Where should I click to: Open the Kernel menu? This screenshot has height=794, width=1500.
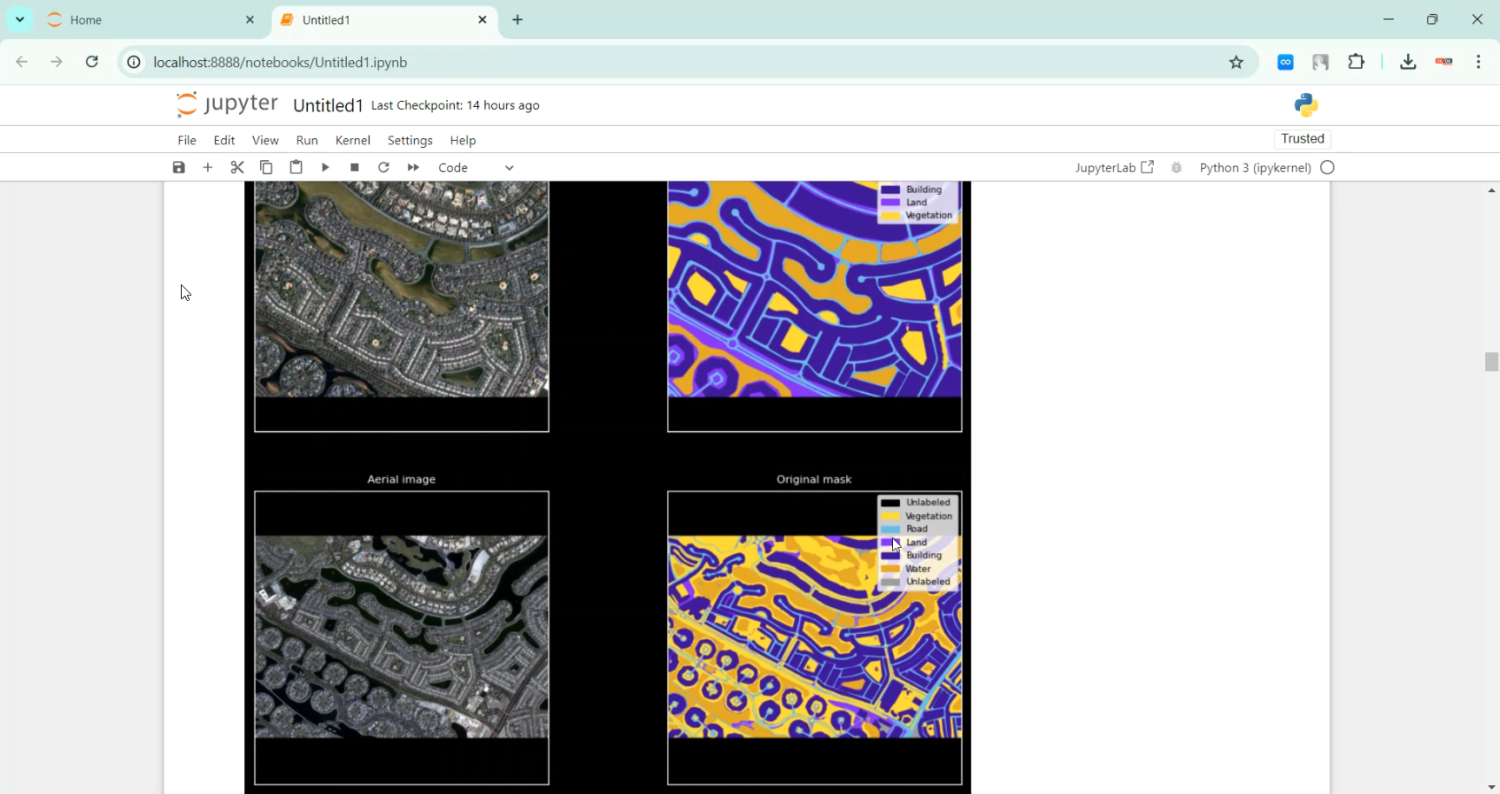pos(352,140)
